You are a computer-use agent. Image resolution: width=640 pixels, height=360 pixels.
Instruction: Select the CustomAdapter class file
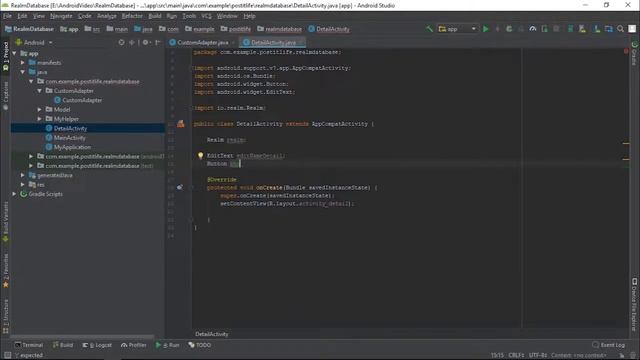pyautogui.click(x=82, y=100)
